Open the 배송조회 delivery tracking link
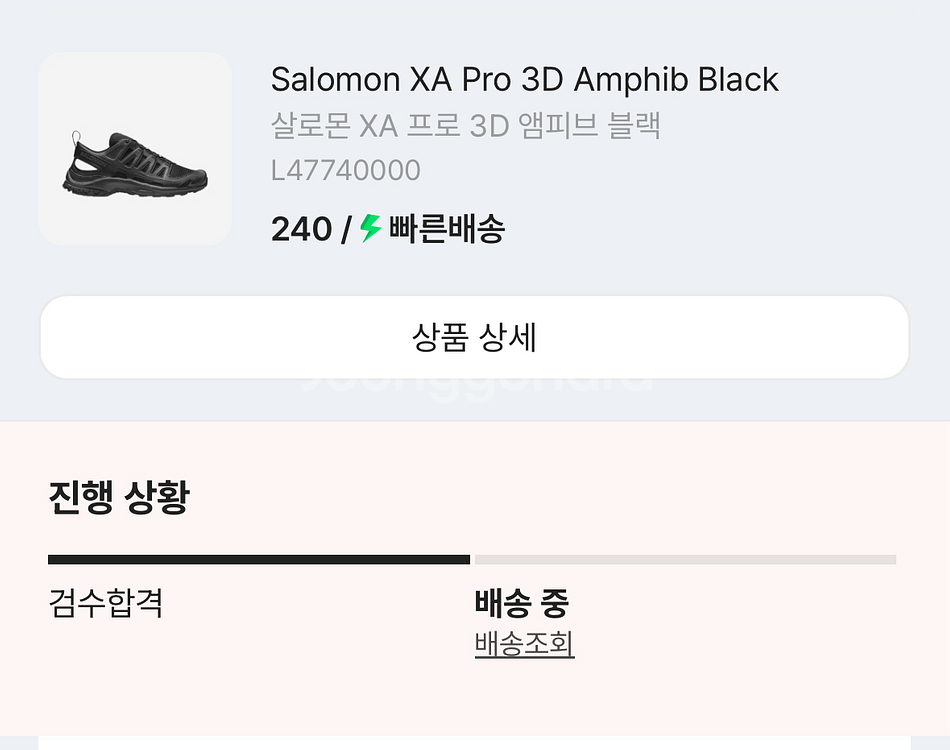Screen dimensions: 950x750 point(524,644)
